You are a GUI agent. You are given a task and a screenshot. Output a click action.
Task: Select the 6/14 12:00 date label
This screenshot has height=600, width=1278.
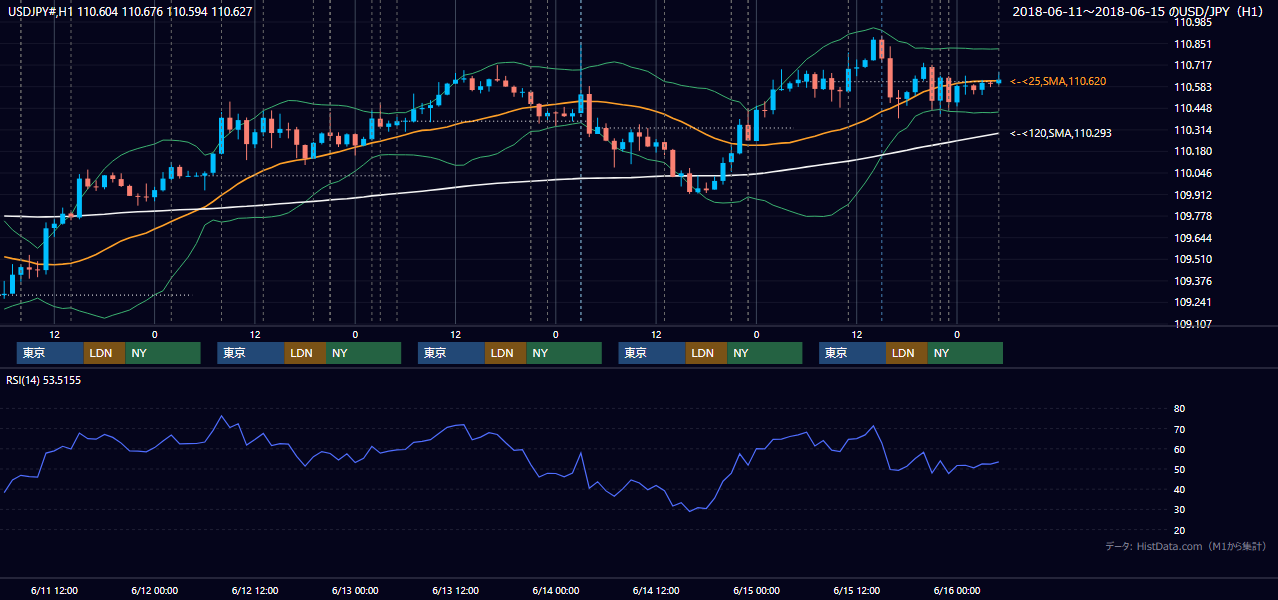(656, 591)
